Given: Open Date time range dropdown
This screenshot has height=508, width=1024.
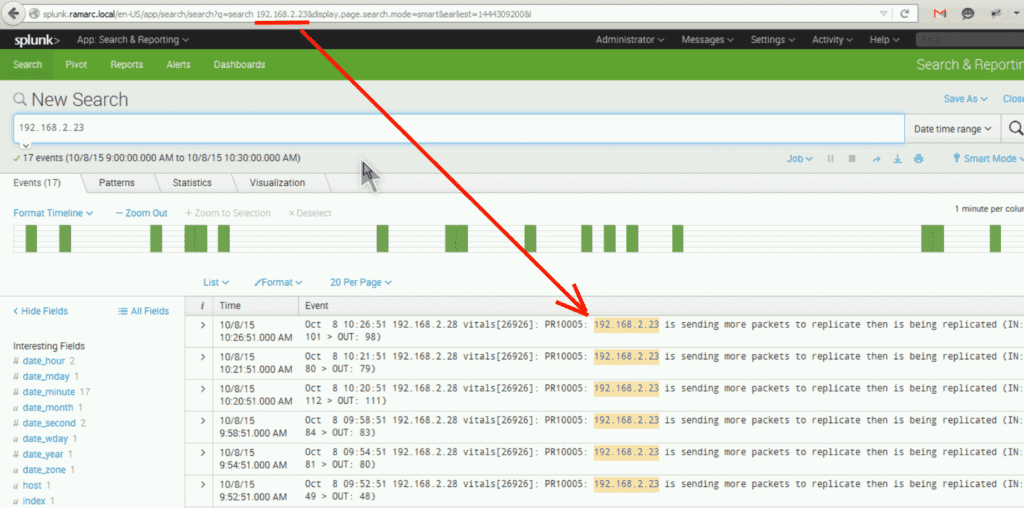Looking at the screenshot, I should click(x=953, y=129).
